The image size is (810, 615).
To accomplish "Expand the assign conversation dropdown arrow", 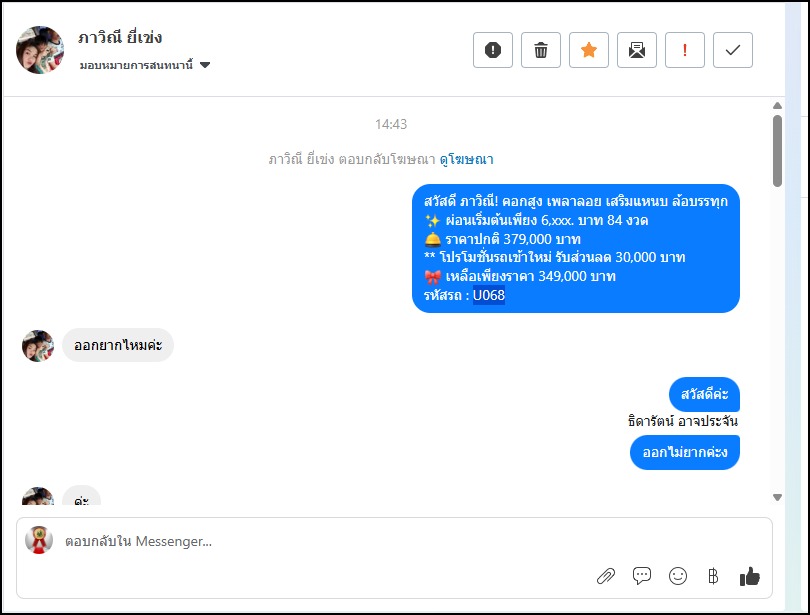I will (x=205, y=65).
